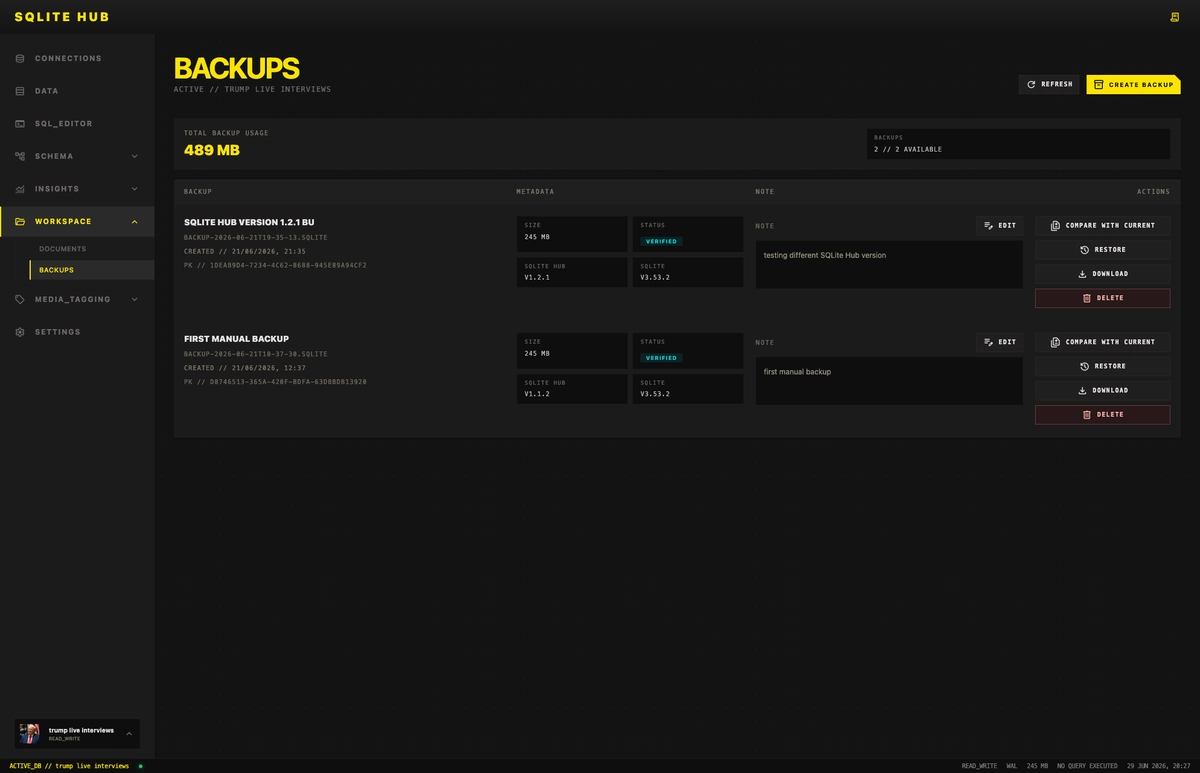This screenshot has height=773, width=1200.
Task: Expand the Schema section chevron
Action: click(x=135, y=156)
